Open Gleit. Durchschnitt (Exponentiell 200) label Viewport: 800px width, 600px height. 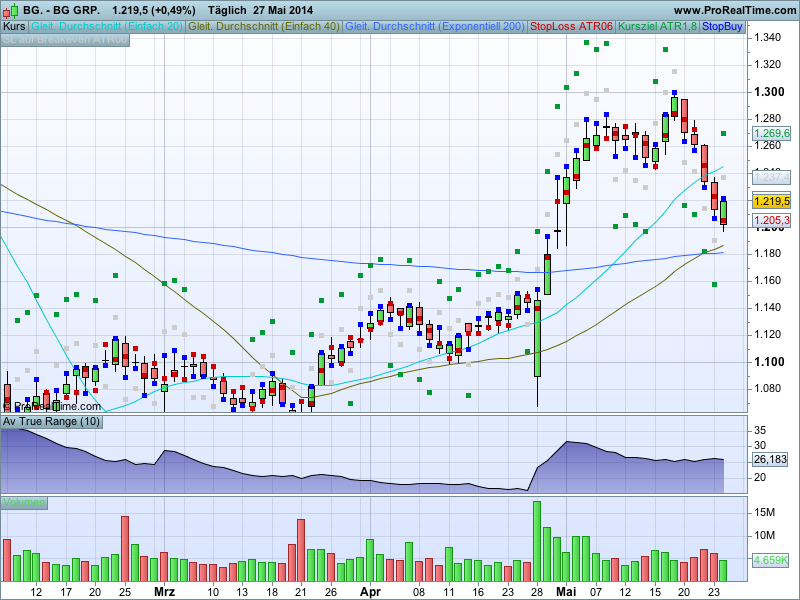[435, 27]
